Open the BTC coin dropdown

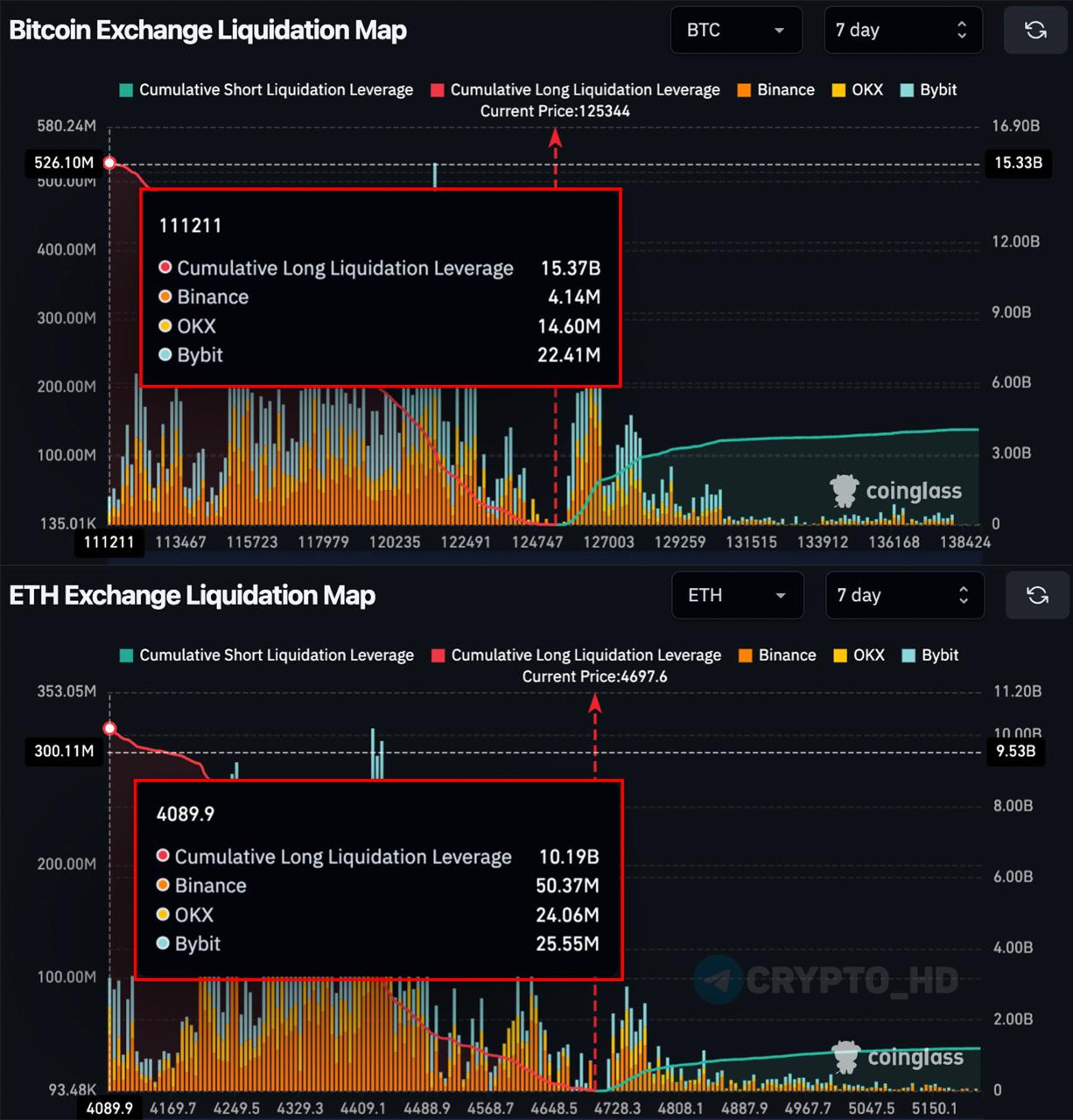point(735,31)
